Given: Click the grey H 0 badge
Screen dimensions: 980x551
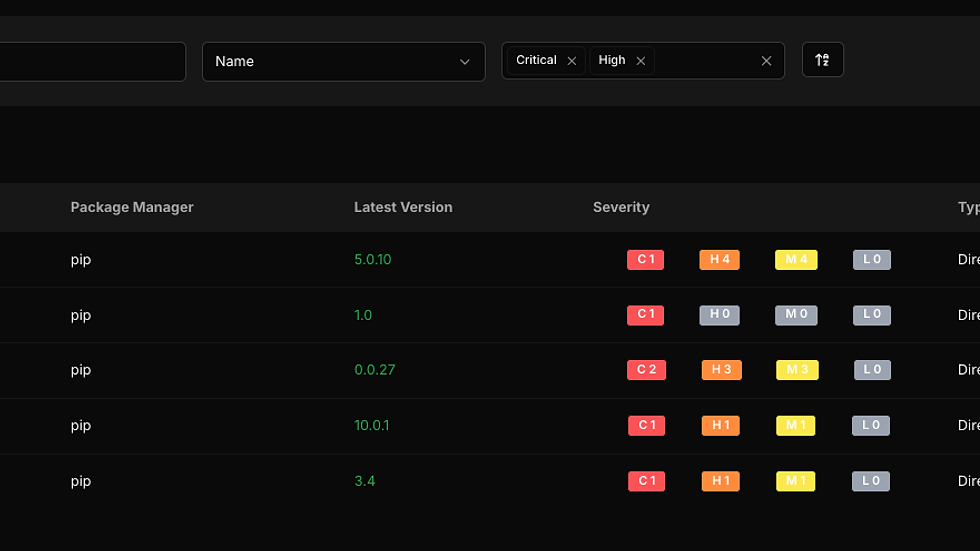Looking at the screenshot, I should [x=719, y=315].
